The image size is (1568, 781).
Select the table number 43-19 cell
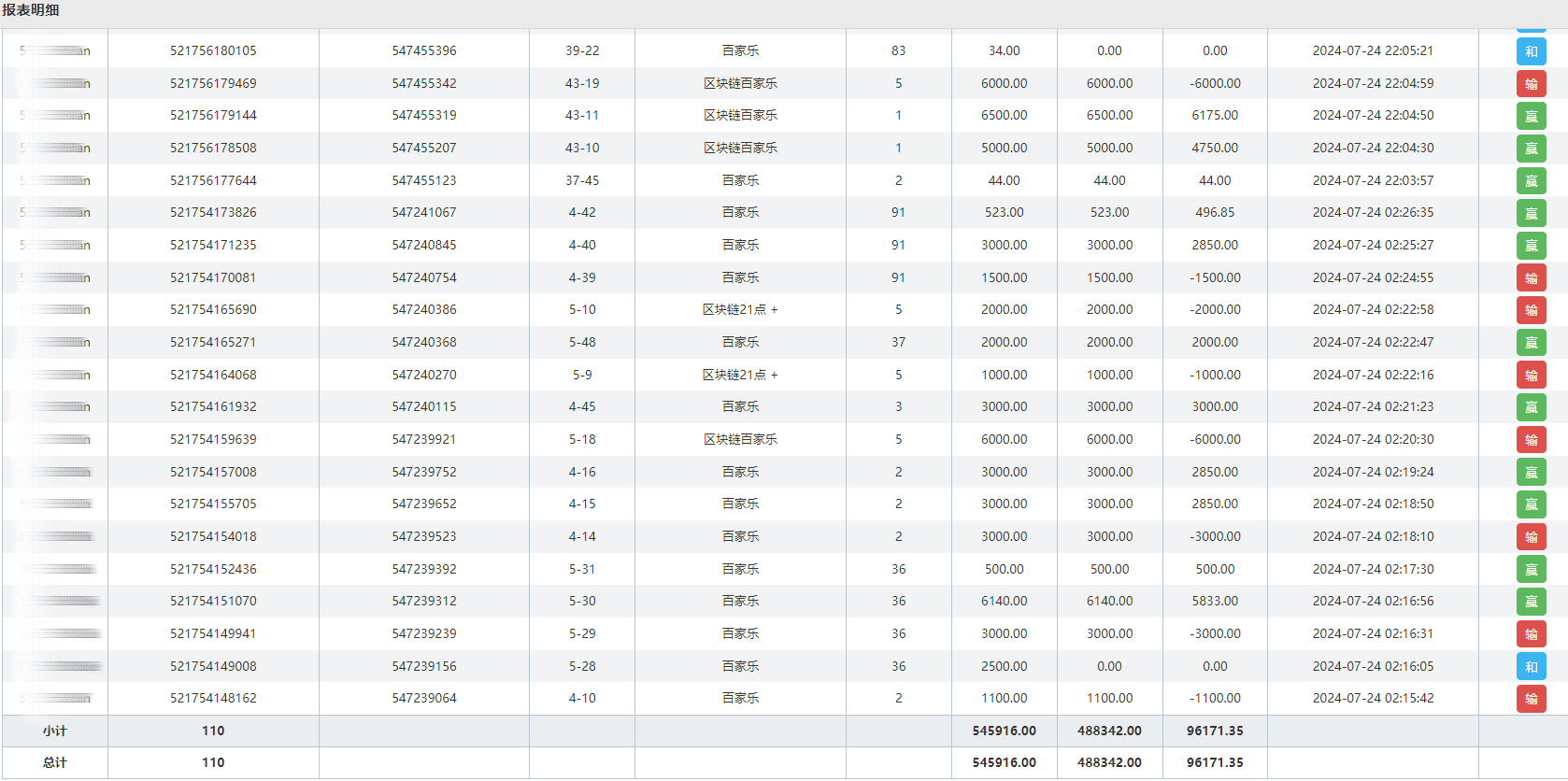pyautogui.click(x=582, y=83)
